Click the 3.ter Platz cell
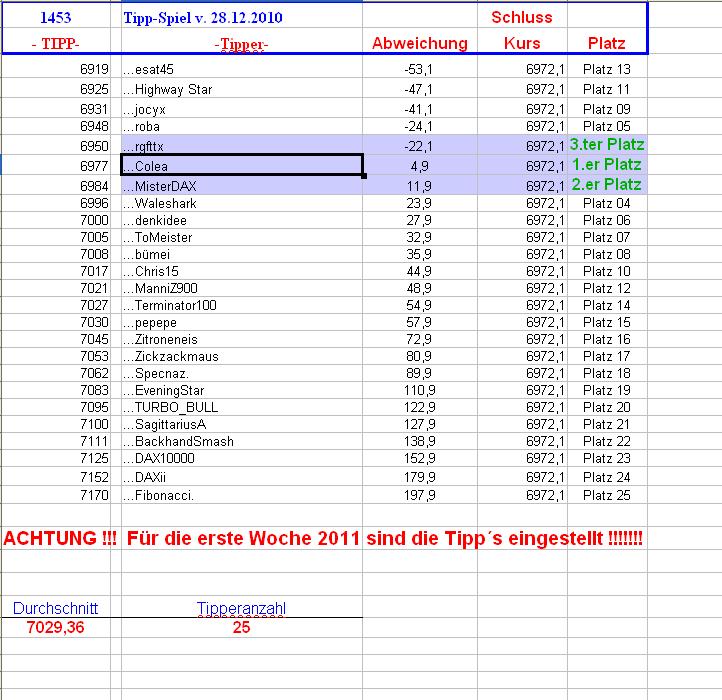This screenshot has height=700, width=722. coord(607,145)
